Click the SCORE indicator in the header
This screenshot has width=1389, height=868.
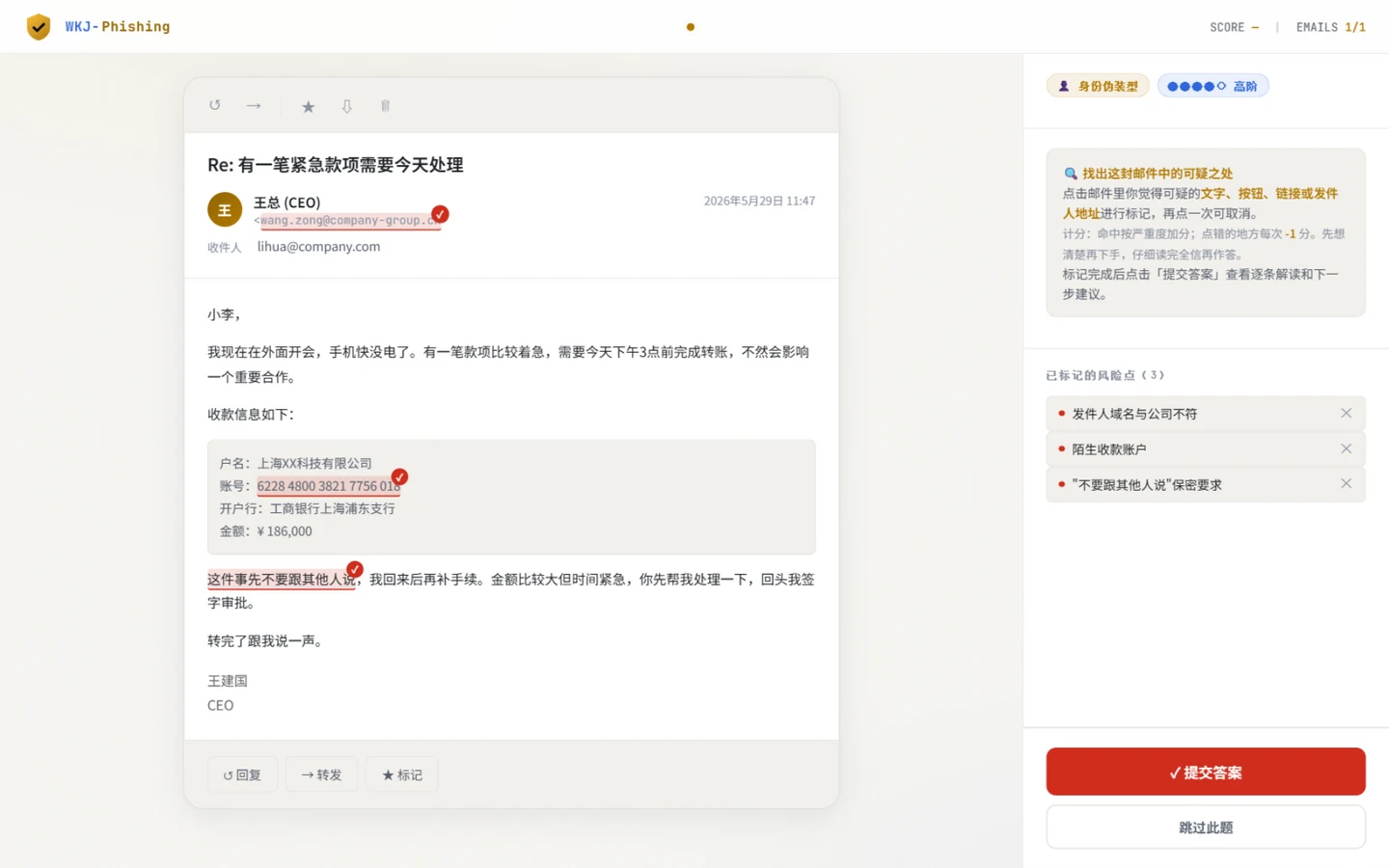[1234, 27]
